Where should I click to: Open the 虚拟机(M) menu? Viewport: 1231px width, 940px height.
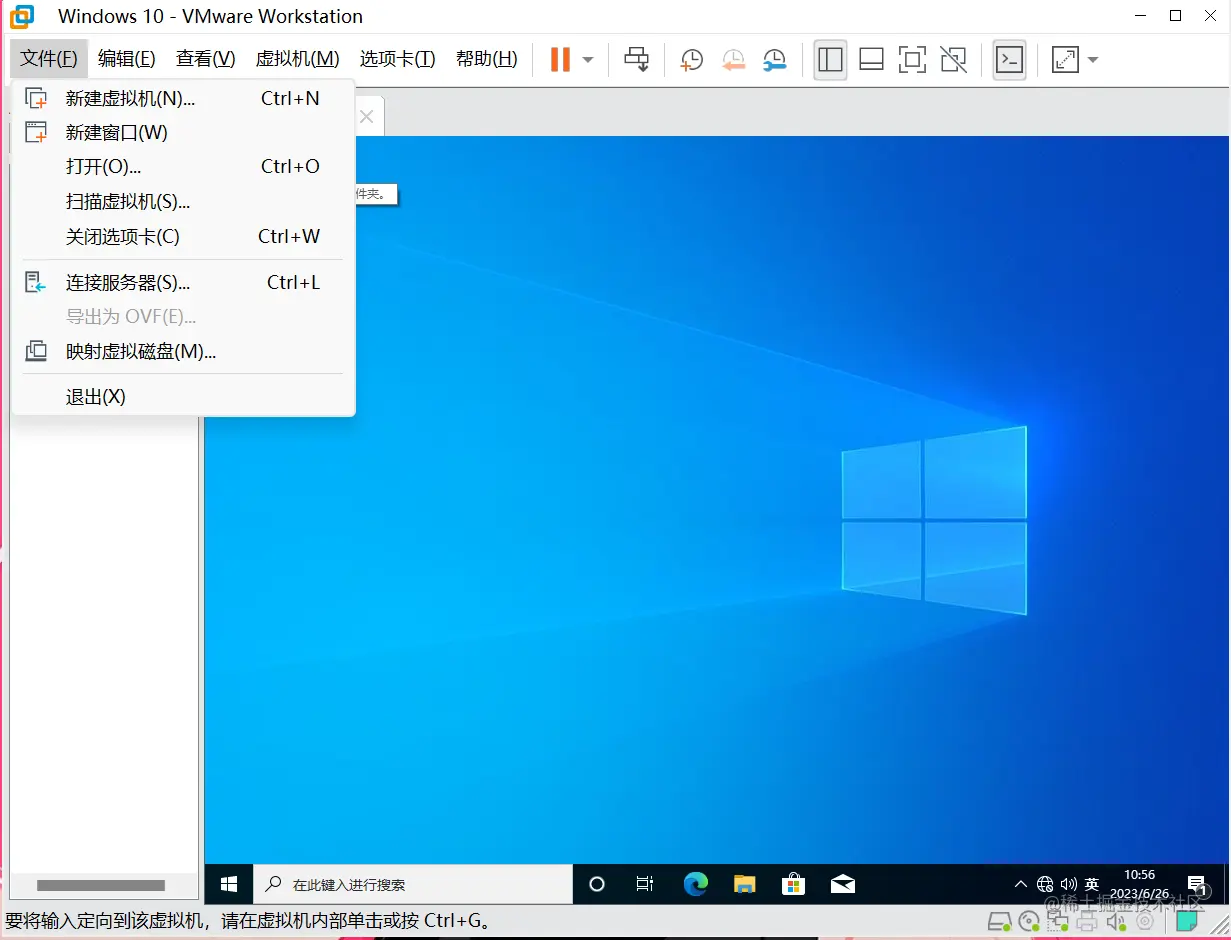pyautogui.click(x=298, y=59)
